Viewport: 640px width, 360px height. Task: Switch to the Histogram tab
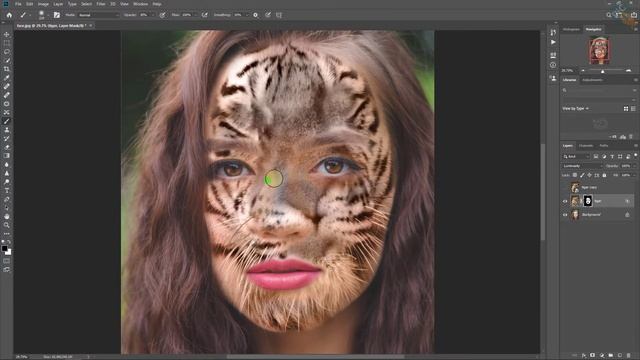[571, 29]
